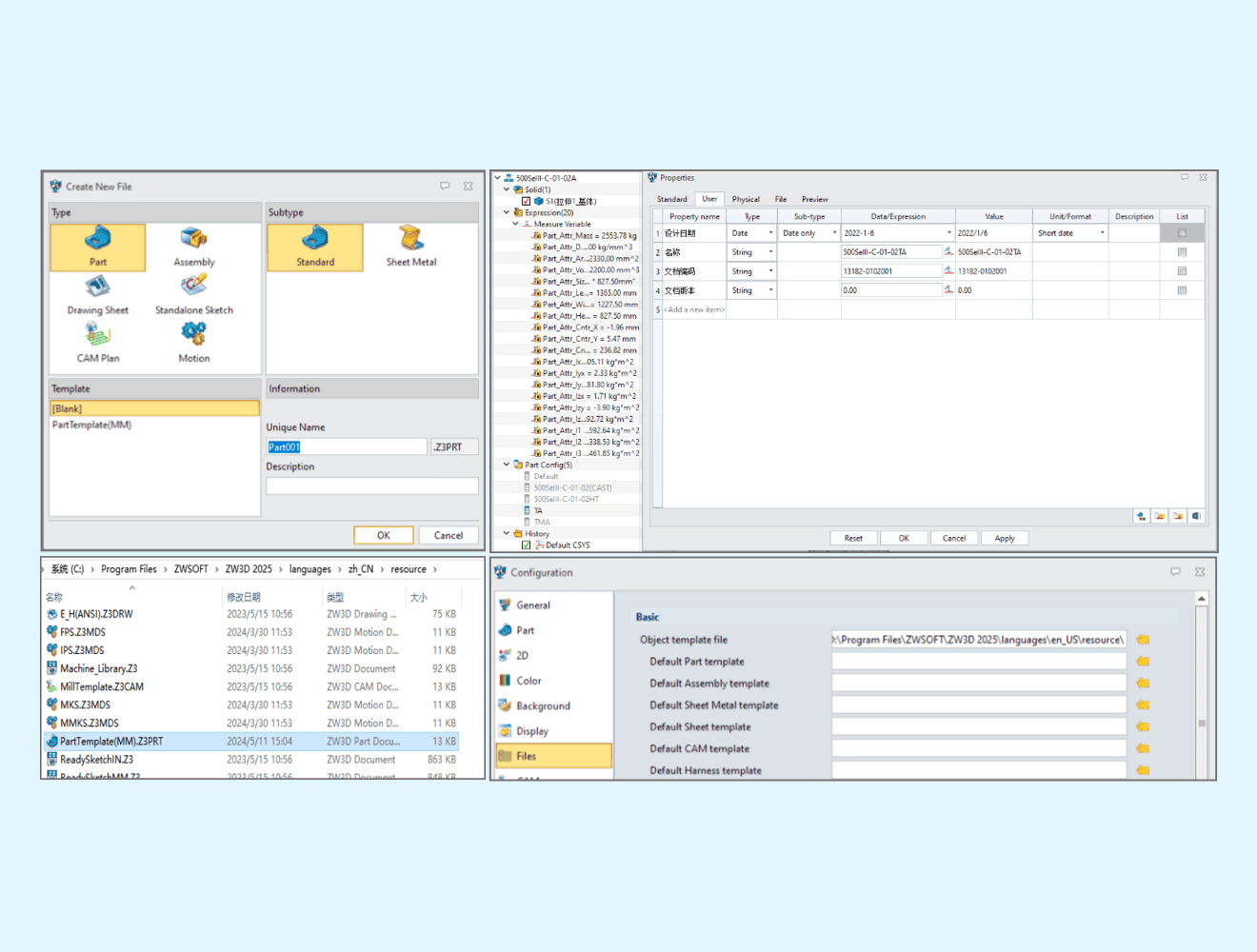1257x952 pixels.
Task: Open the Preview tab in Properties
Action: pos(814,200)
